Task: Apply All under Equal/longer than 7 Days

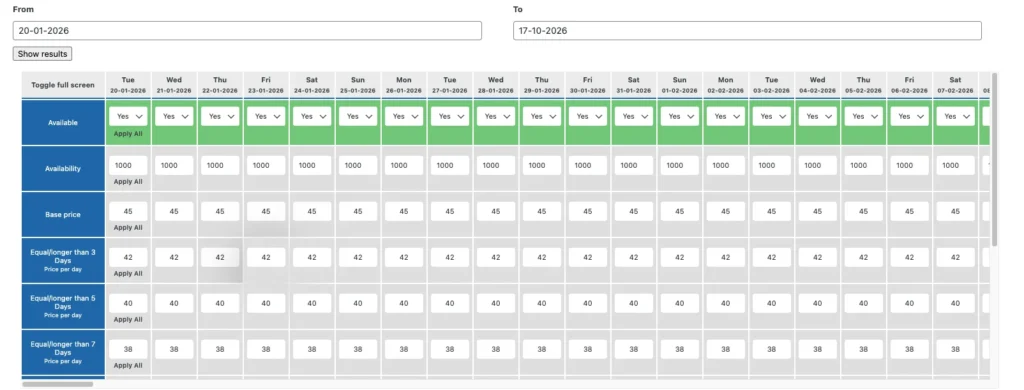Action: pos(128,366)
